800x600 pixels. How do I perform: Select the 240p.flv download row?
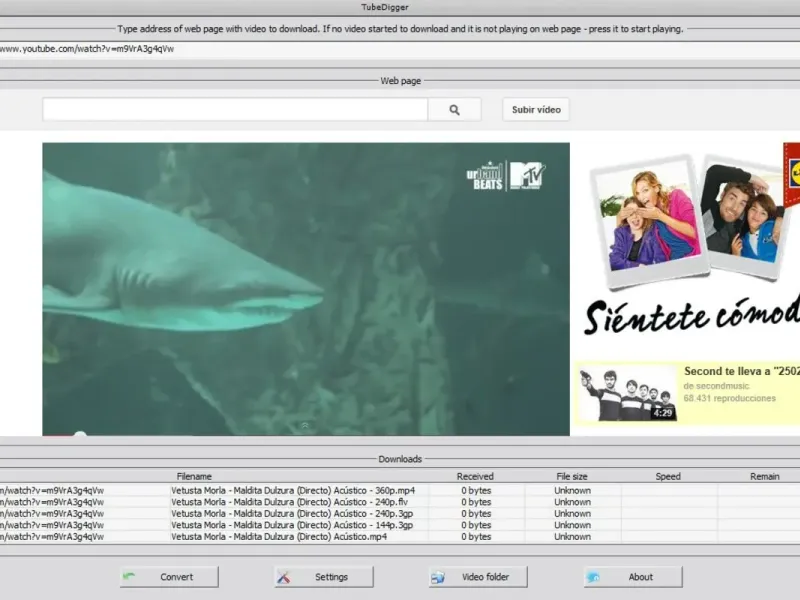(x=292, y=502)
